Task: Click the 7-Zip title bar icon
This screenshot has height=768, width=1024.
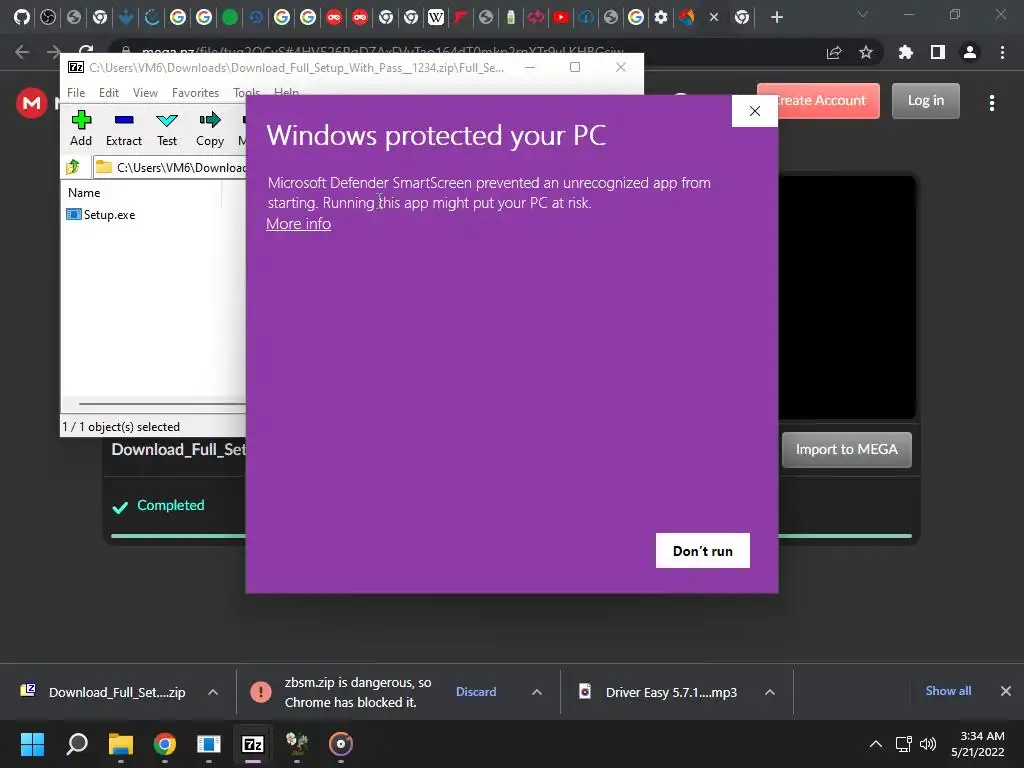Action: click(x=76, y=67)
